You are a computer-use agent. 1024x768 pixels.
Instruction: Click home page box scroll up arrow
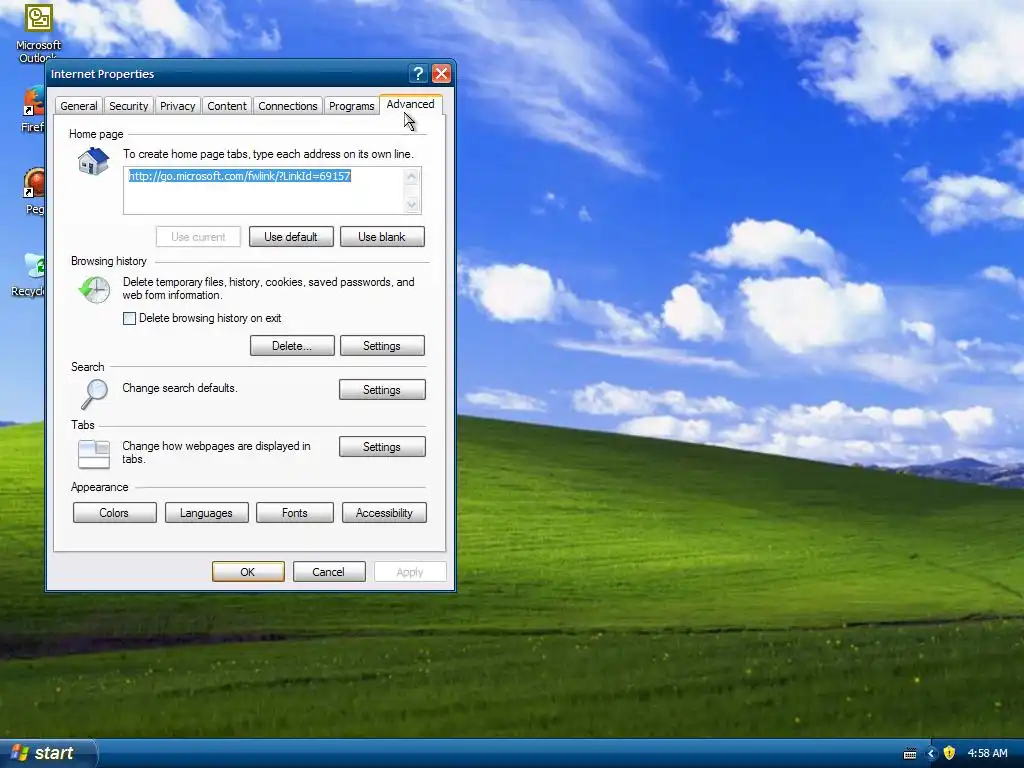[x=411, y=176]
